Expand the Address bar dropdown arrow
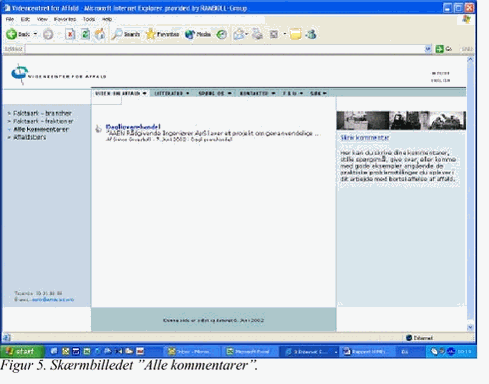The width and height of the screenshot is (489, 384). [x=428, y=49]
